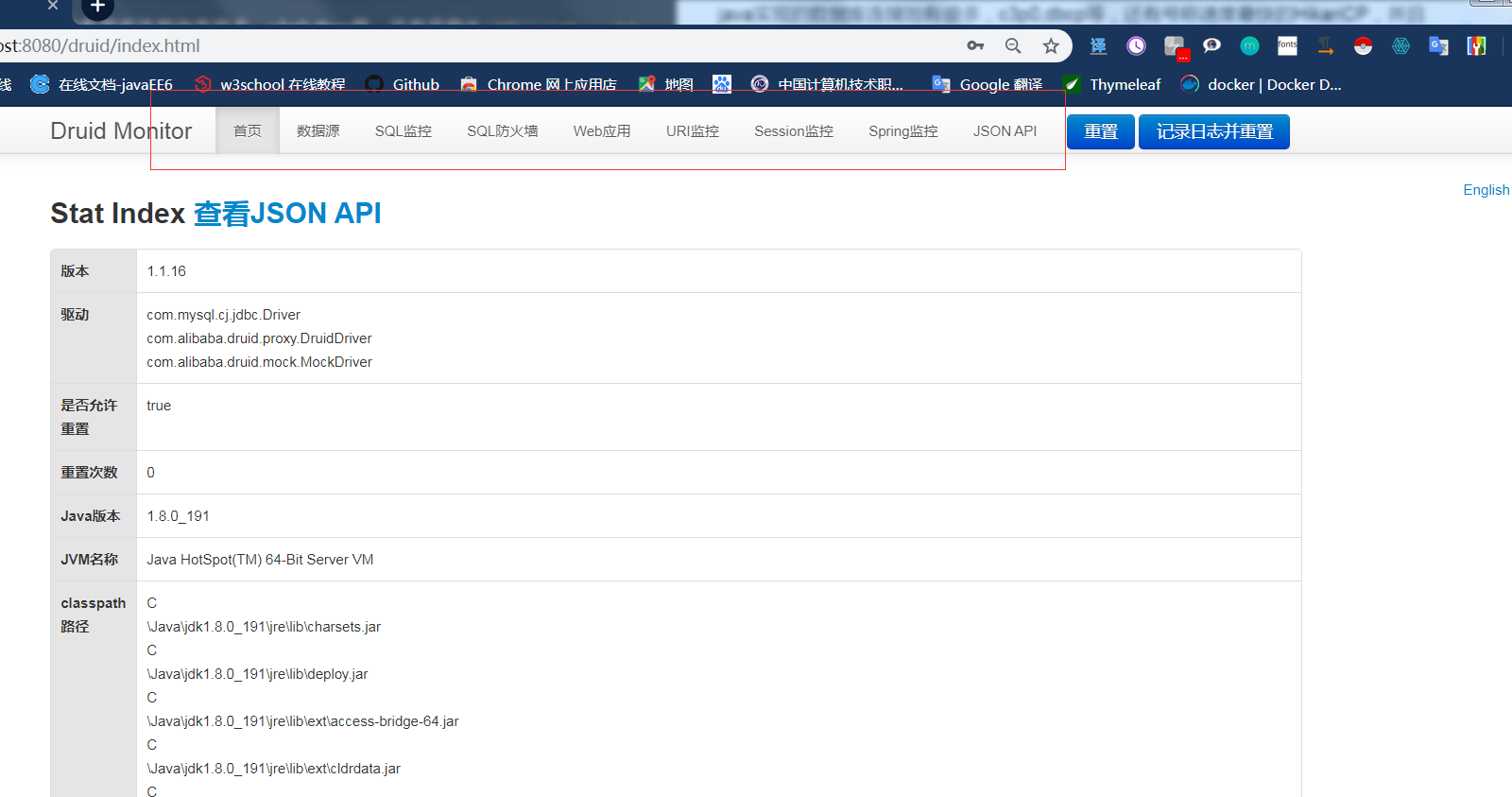1512x797 pixels.
Task: Click the charsets.jar classpath entry
Action: (x=264, y=627)
